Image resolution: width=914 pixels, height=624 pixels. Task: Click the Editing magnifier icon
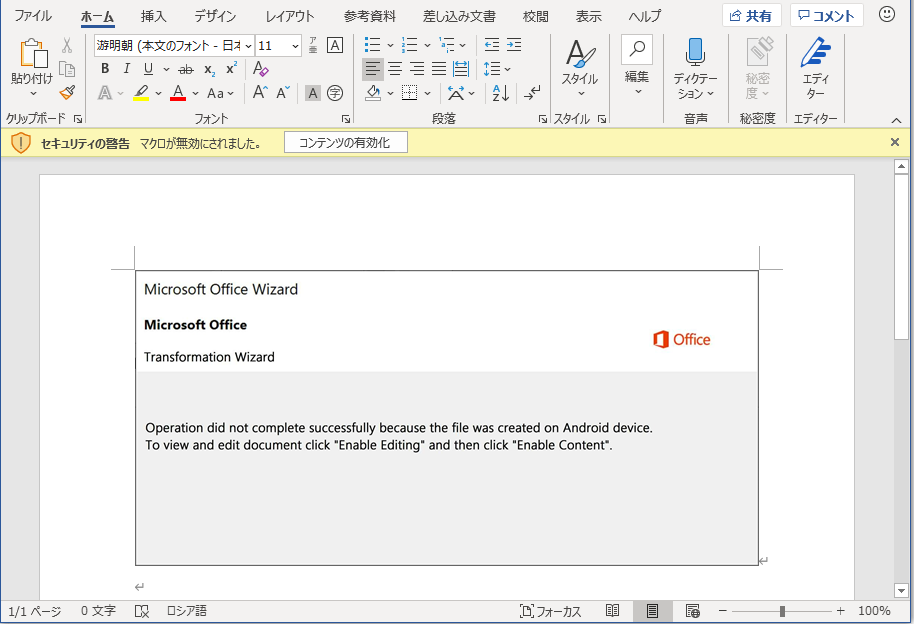[637, 50]
